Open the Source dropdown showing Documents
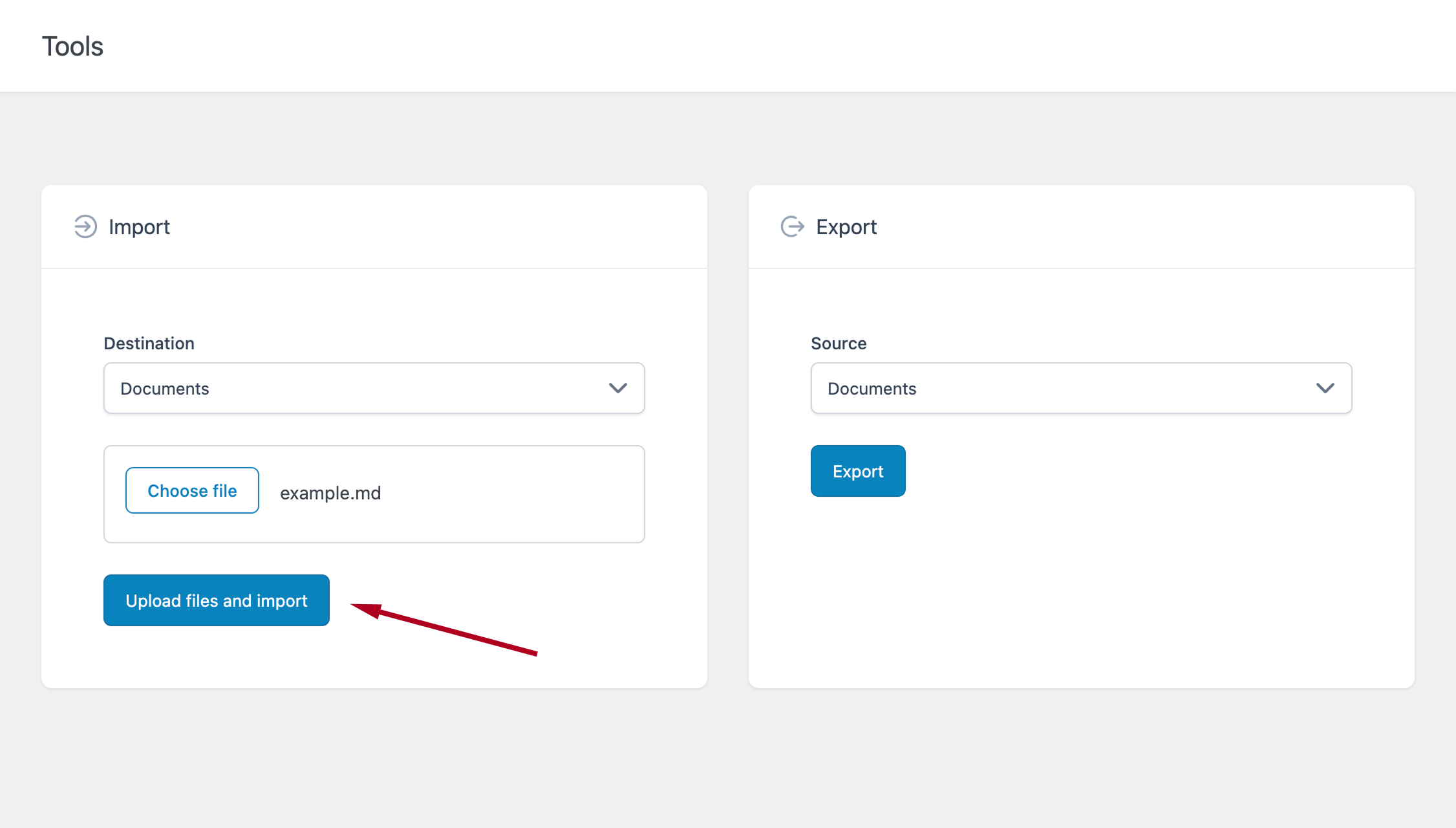Image resolution: width=1456 pixels, height=828 pixels. click(1081, 388)
